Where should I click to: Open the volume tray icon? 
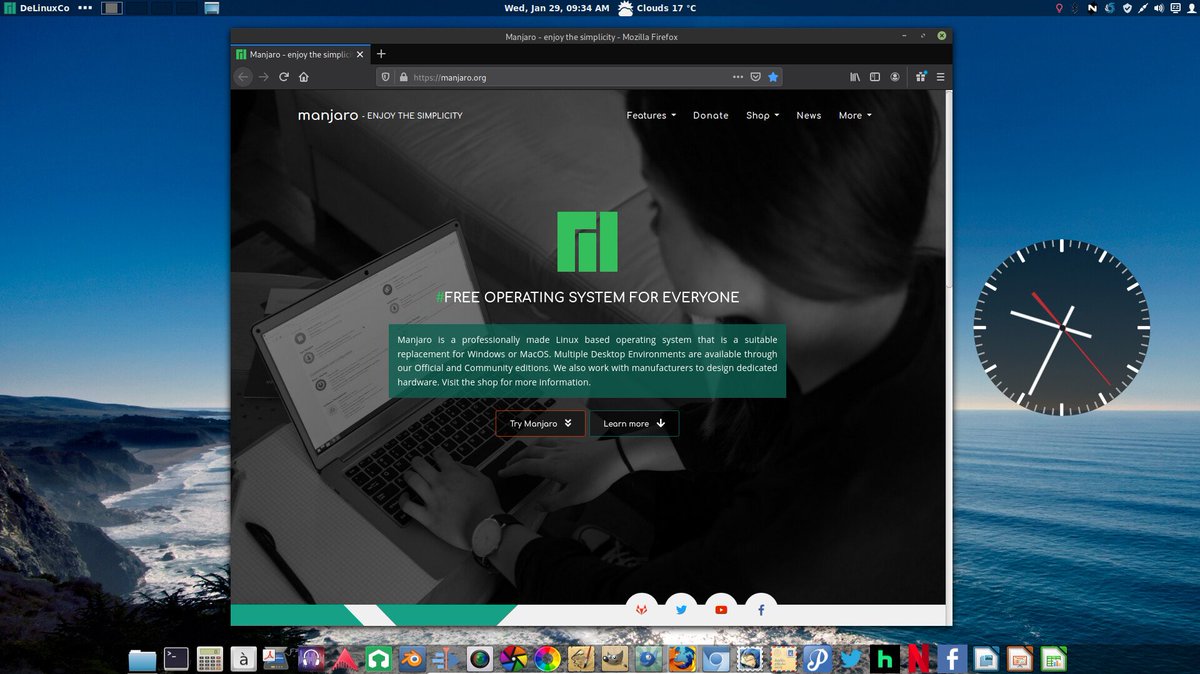click(1159, 8)
